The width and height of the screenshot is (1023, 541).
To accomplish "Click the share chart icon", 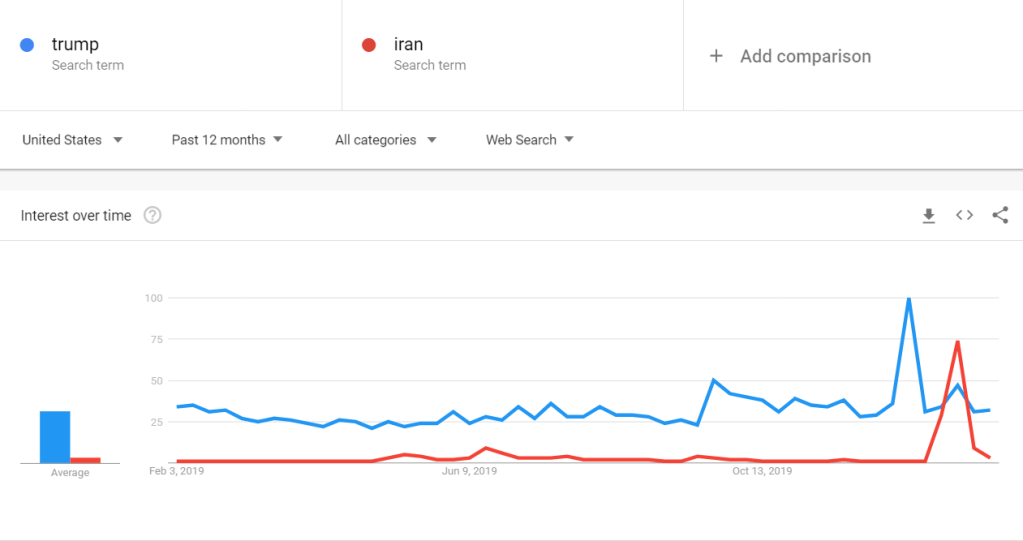I will pos(1000,215).
